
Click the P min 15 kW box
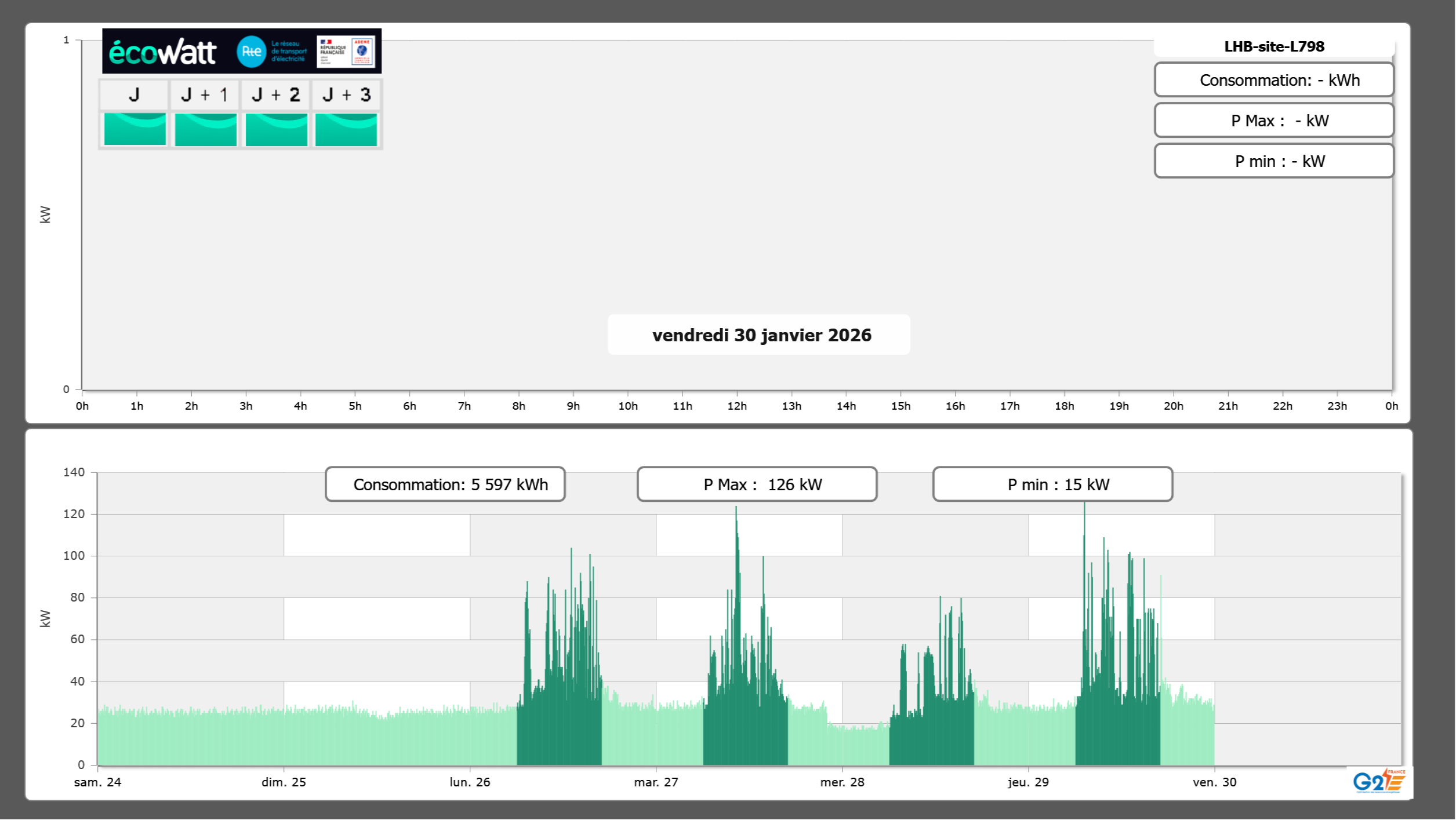(x=1052, y=484)
